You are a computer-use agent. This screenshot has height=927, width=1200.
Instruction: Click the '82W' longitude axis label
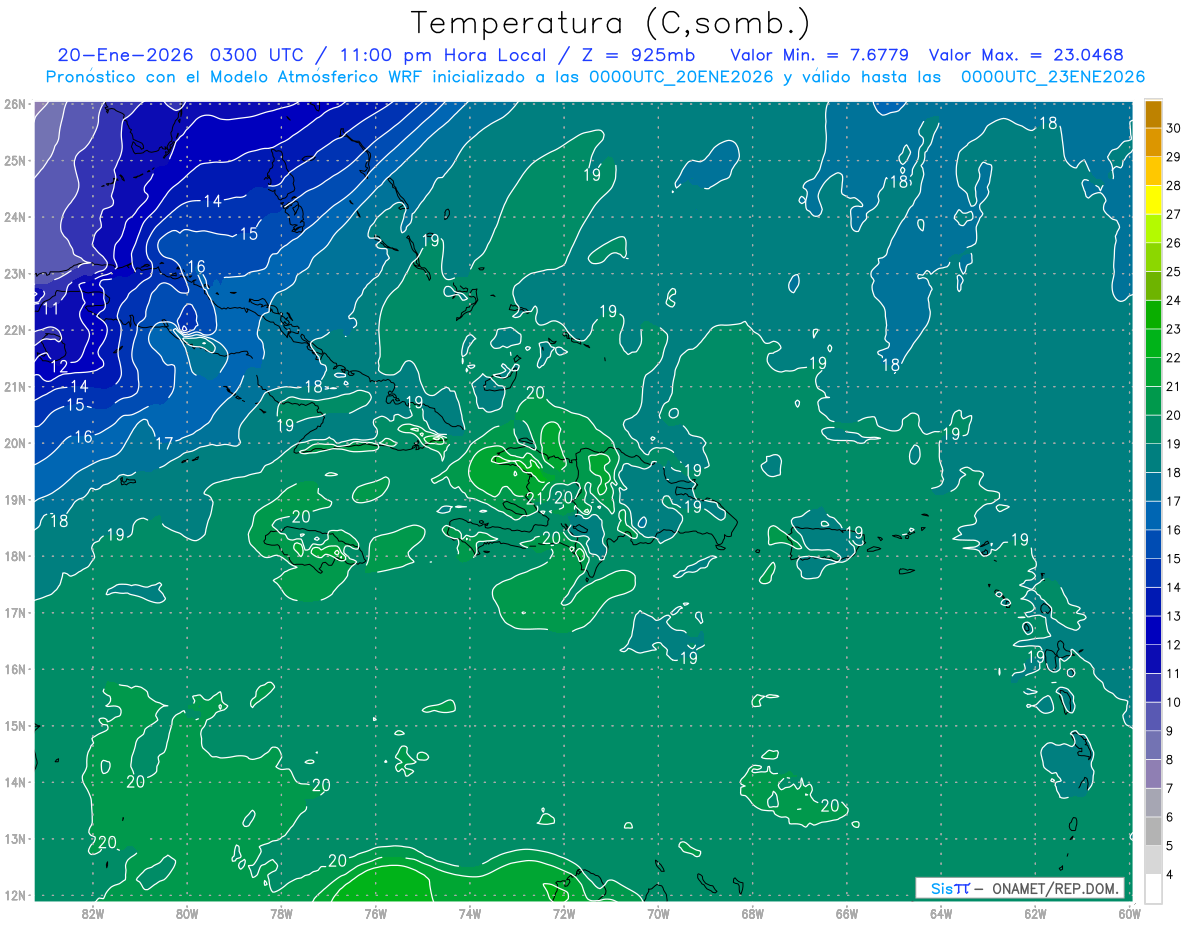pos(93,912)
